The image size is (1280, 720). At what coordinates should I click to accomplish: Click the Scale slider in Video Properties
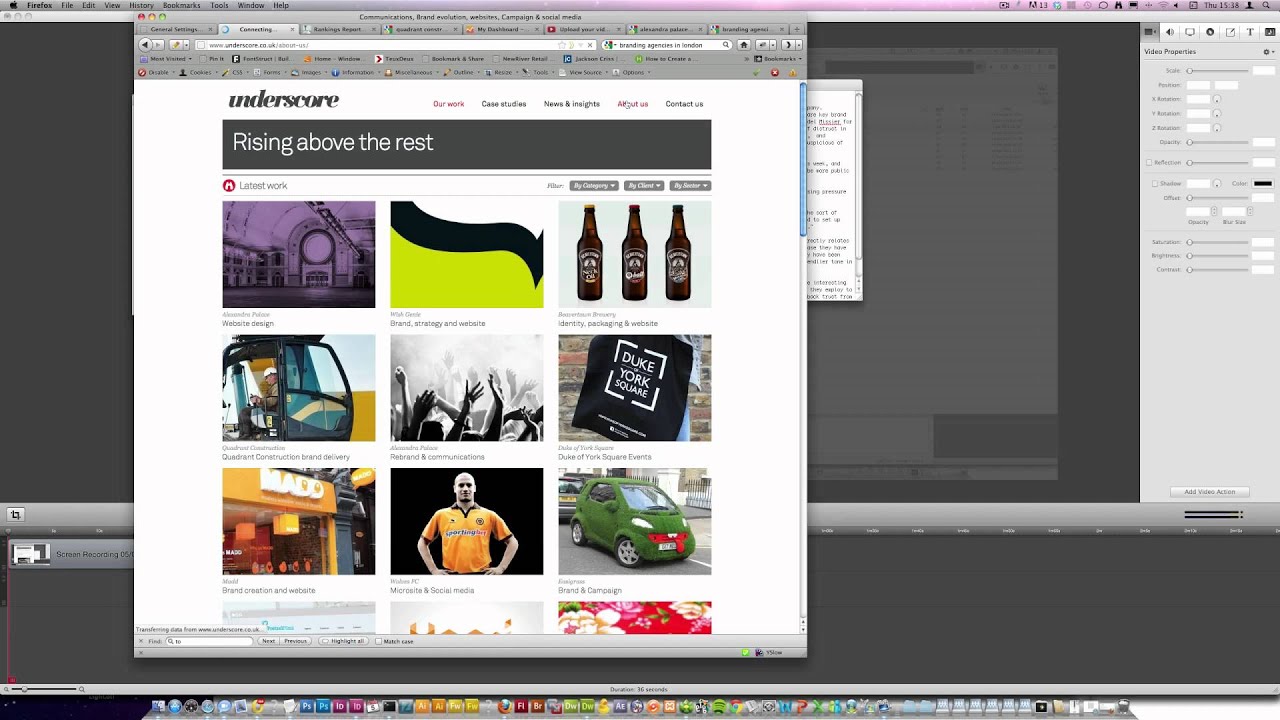click(1217, 71)
